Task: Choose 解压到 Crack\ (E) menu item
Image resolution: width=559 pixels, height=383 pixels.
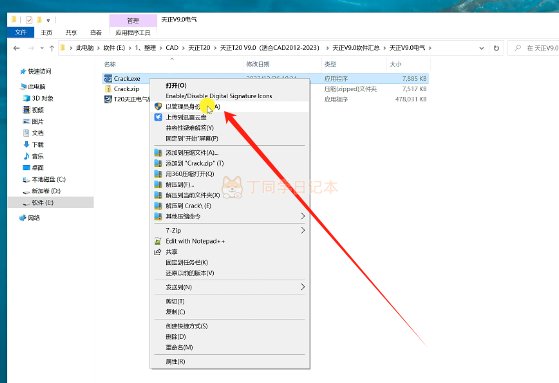Action: coord(188,206)
